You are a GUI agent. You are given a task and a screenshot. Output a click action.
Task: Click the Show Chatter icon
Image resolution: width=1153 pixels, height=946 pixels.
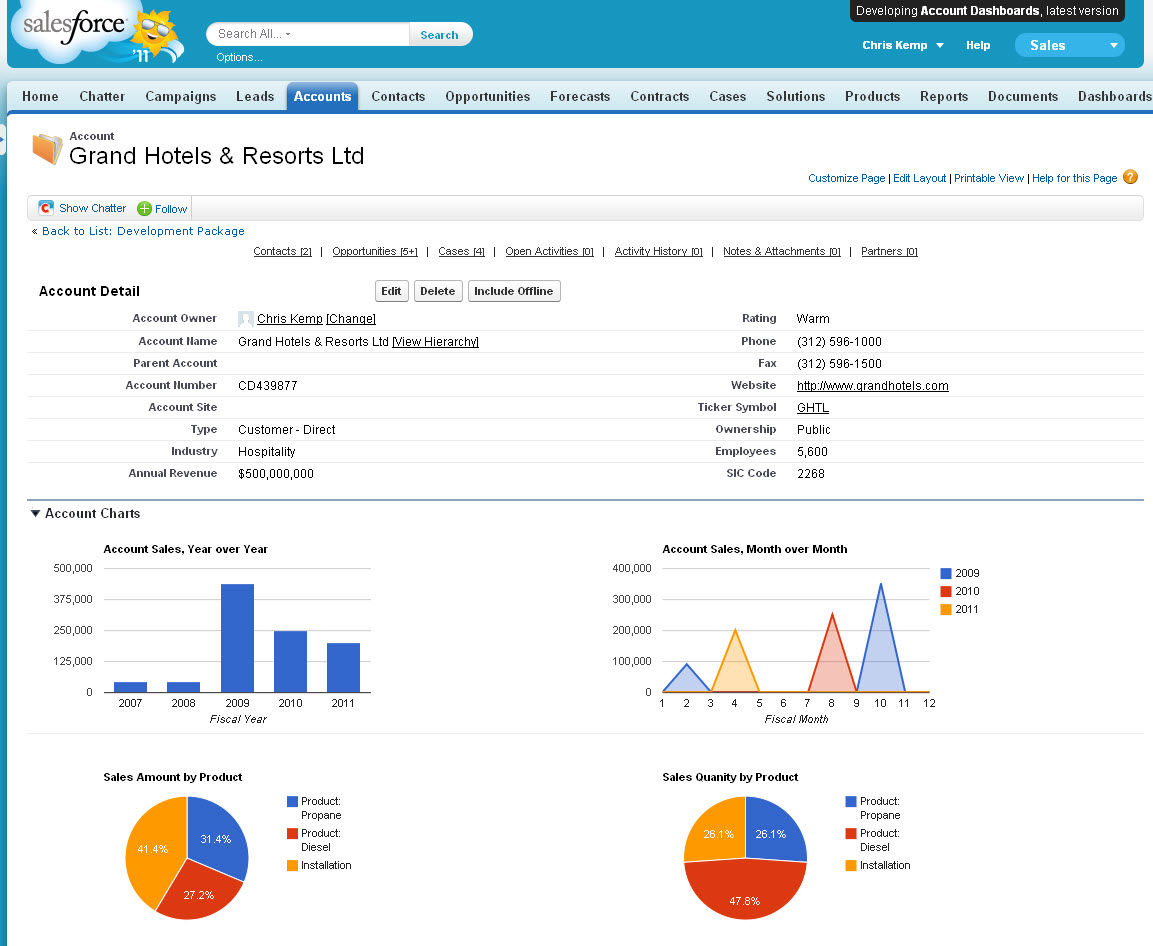(46, 208)
